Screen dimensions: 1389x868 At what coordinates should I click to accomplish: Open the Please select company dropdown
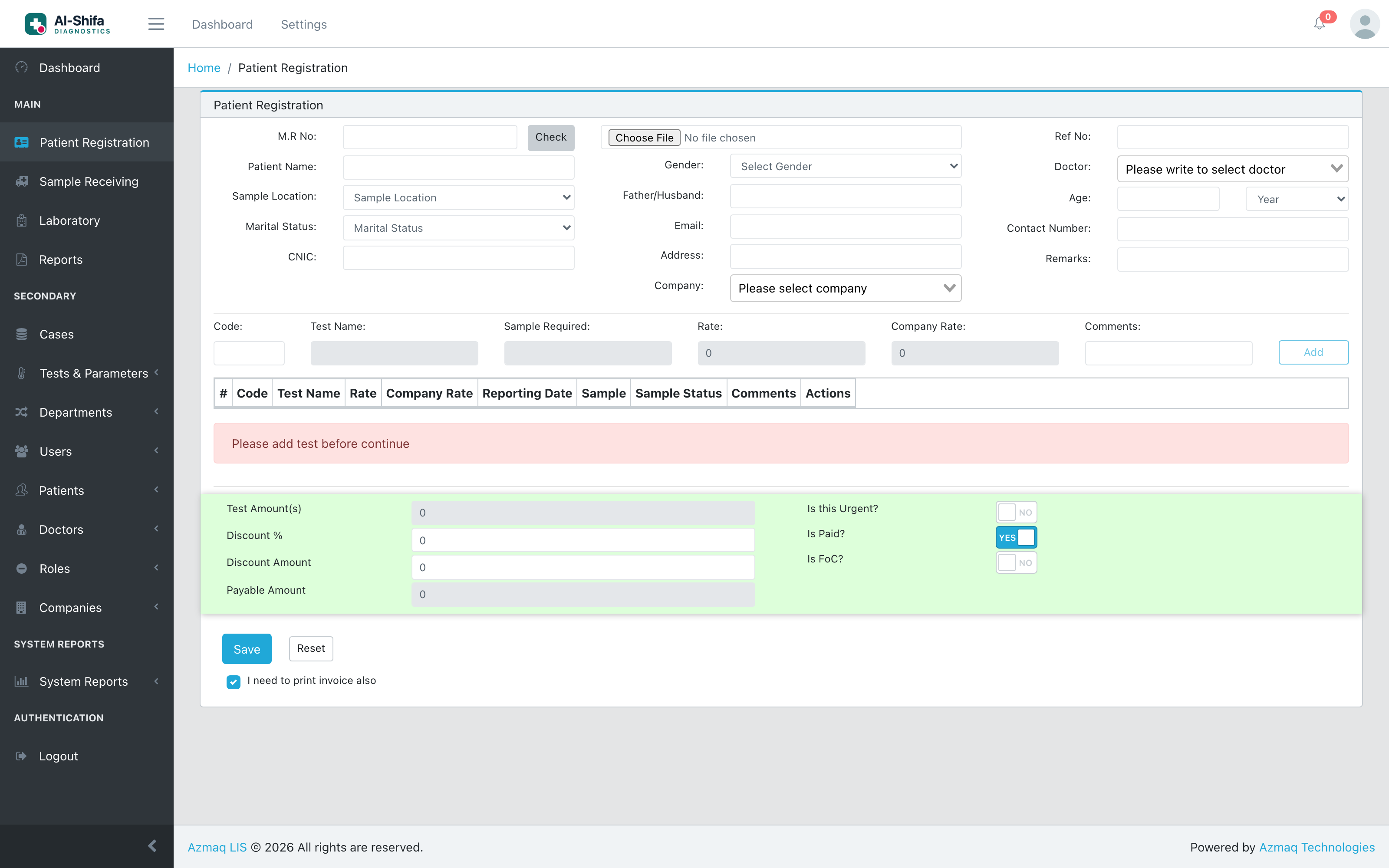point(846,288)
